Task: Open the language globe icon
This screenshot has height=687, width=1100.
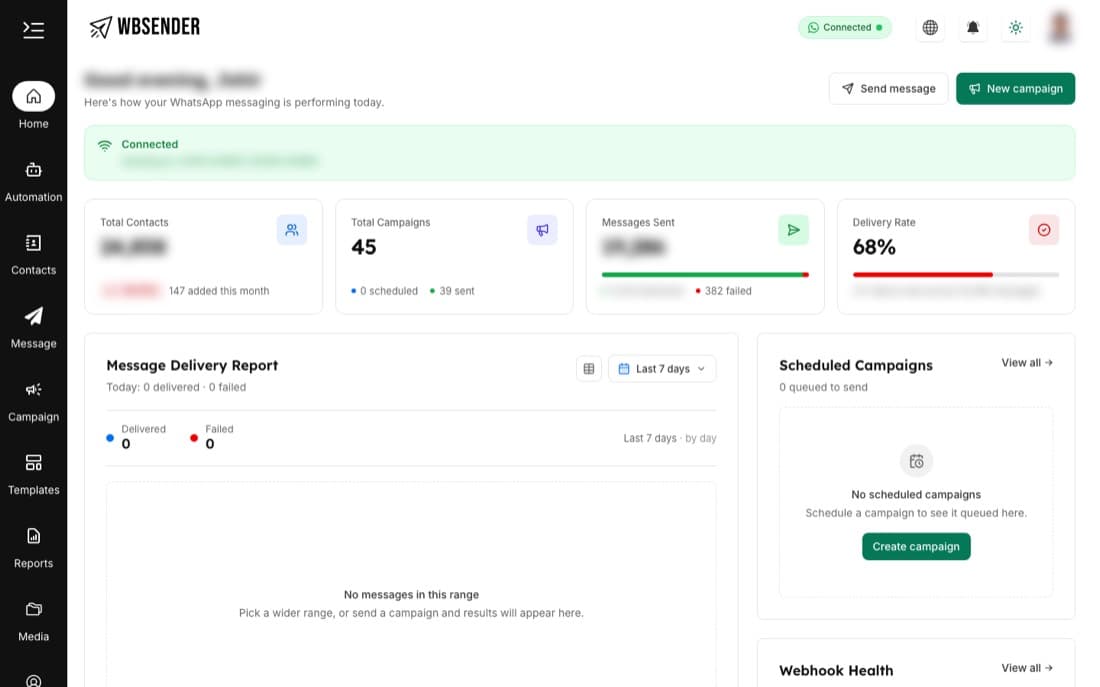Action: 930,27
